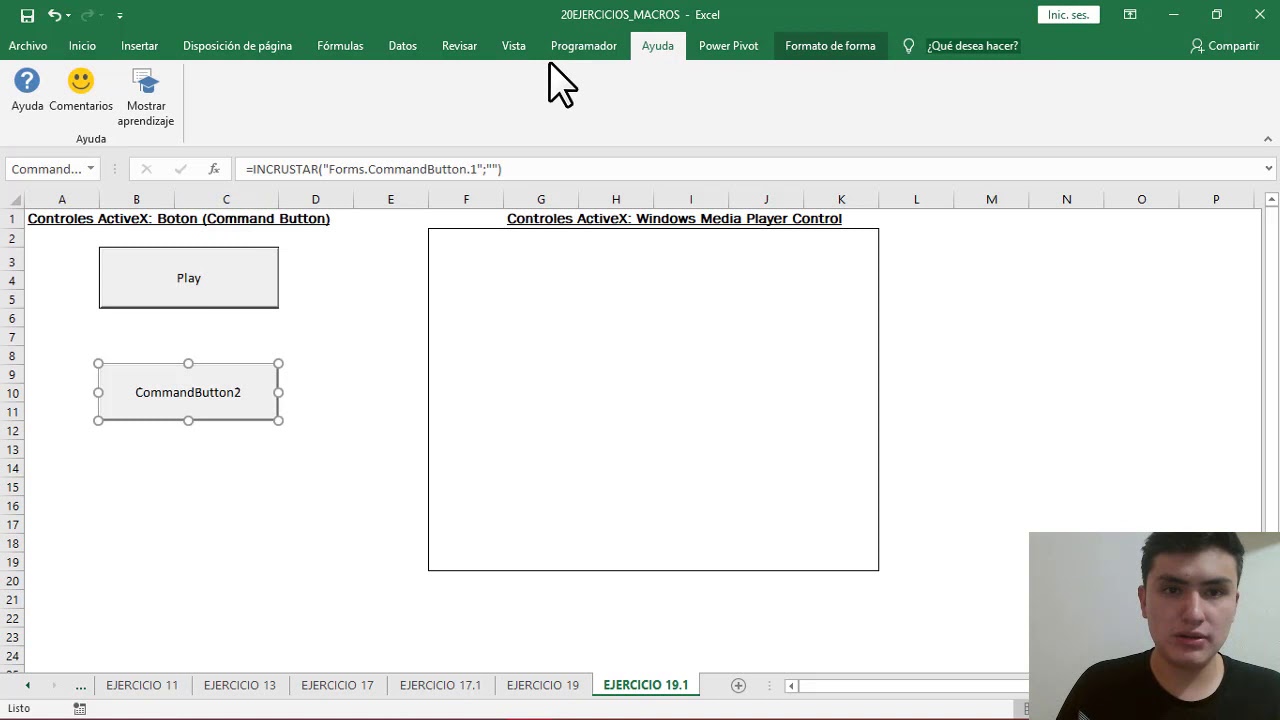Click the cancel X icon in formula bar
Image resolution: width=1280 pixels, height=720 pixels.
[146, 169]
